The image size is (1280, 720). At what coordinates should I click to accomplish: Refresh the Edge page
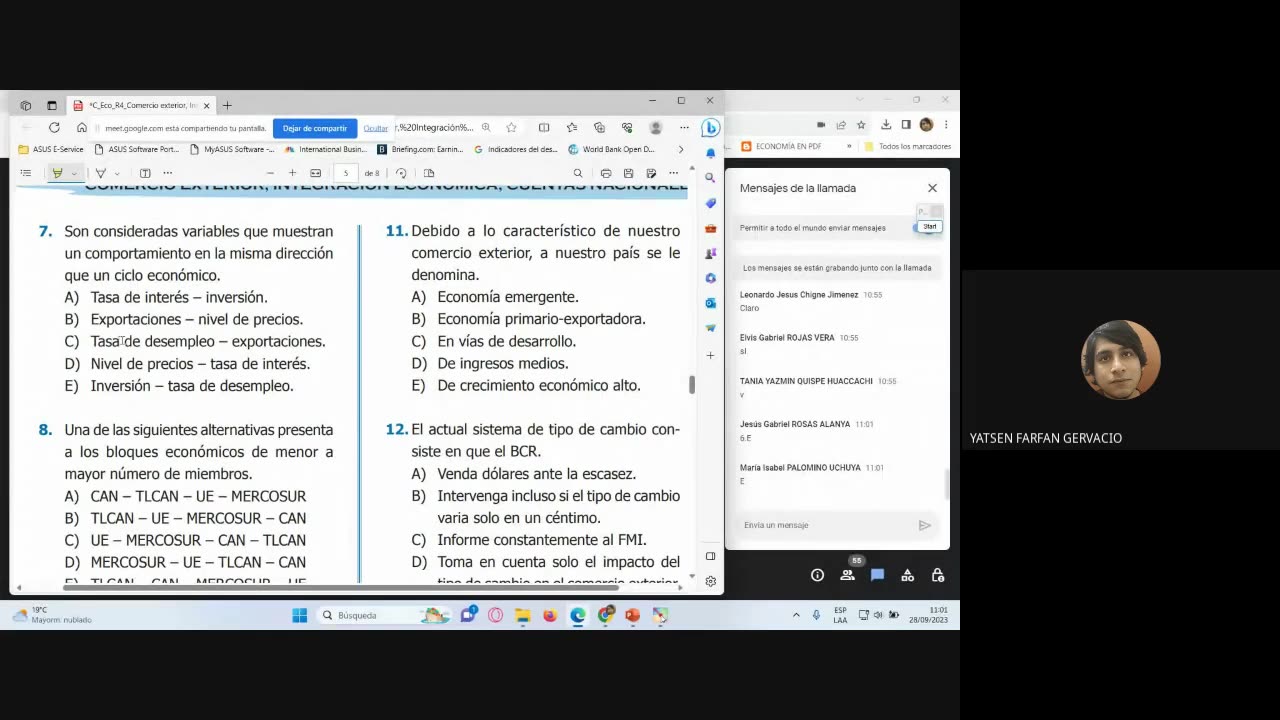tap(54, 127)
